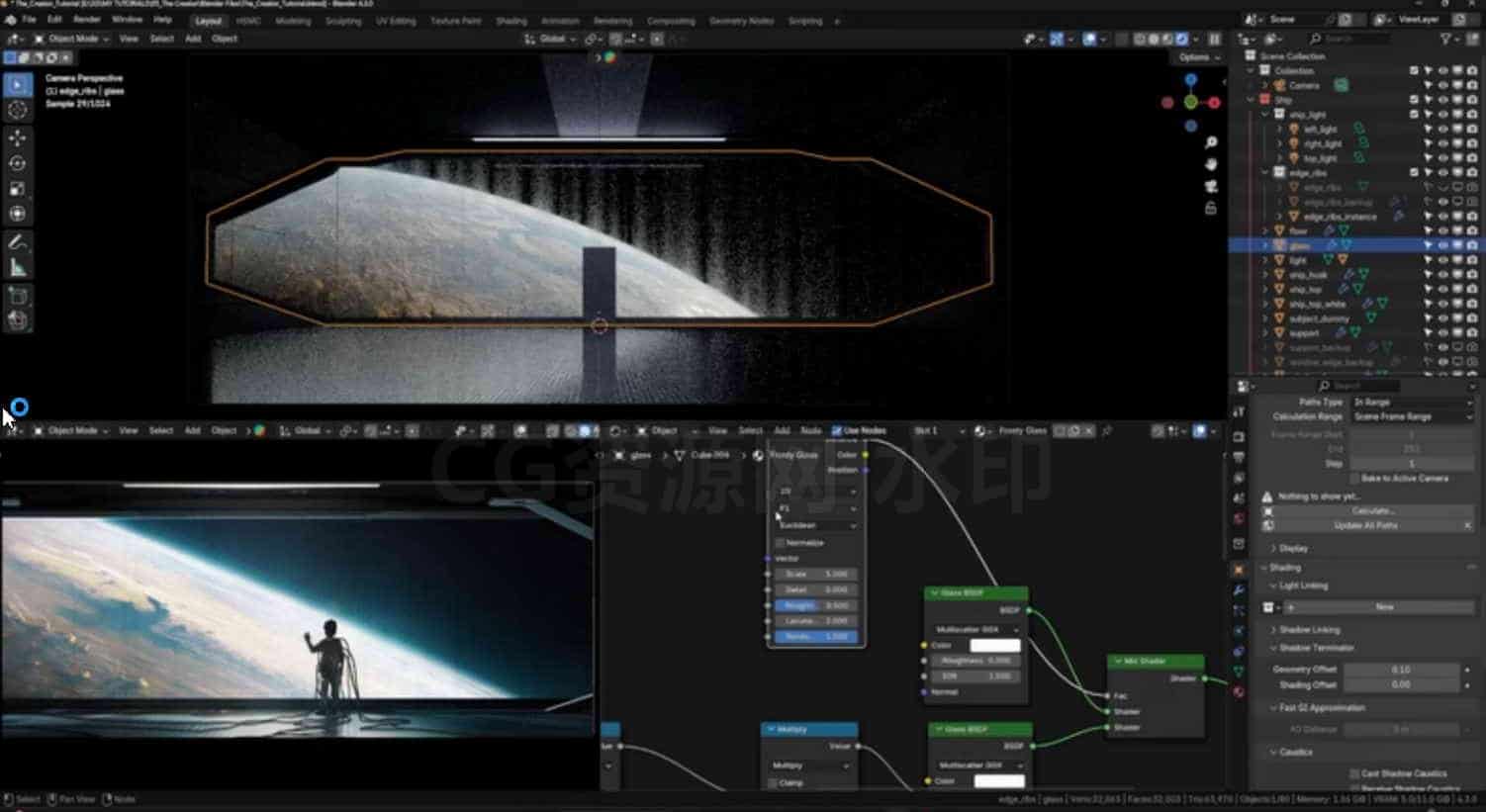
Task: Enable Cast Shadow Caustics checkbox
Action: pyautogui.click(x=1354, y=773)
